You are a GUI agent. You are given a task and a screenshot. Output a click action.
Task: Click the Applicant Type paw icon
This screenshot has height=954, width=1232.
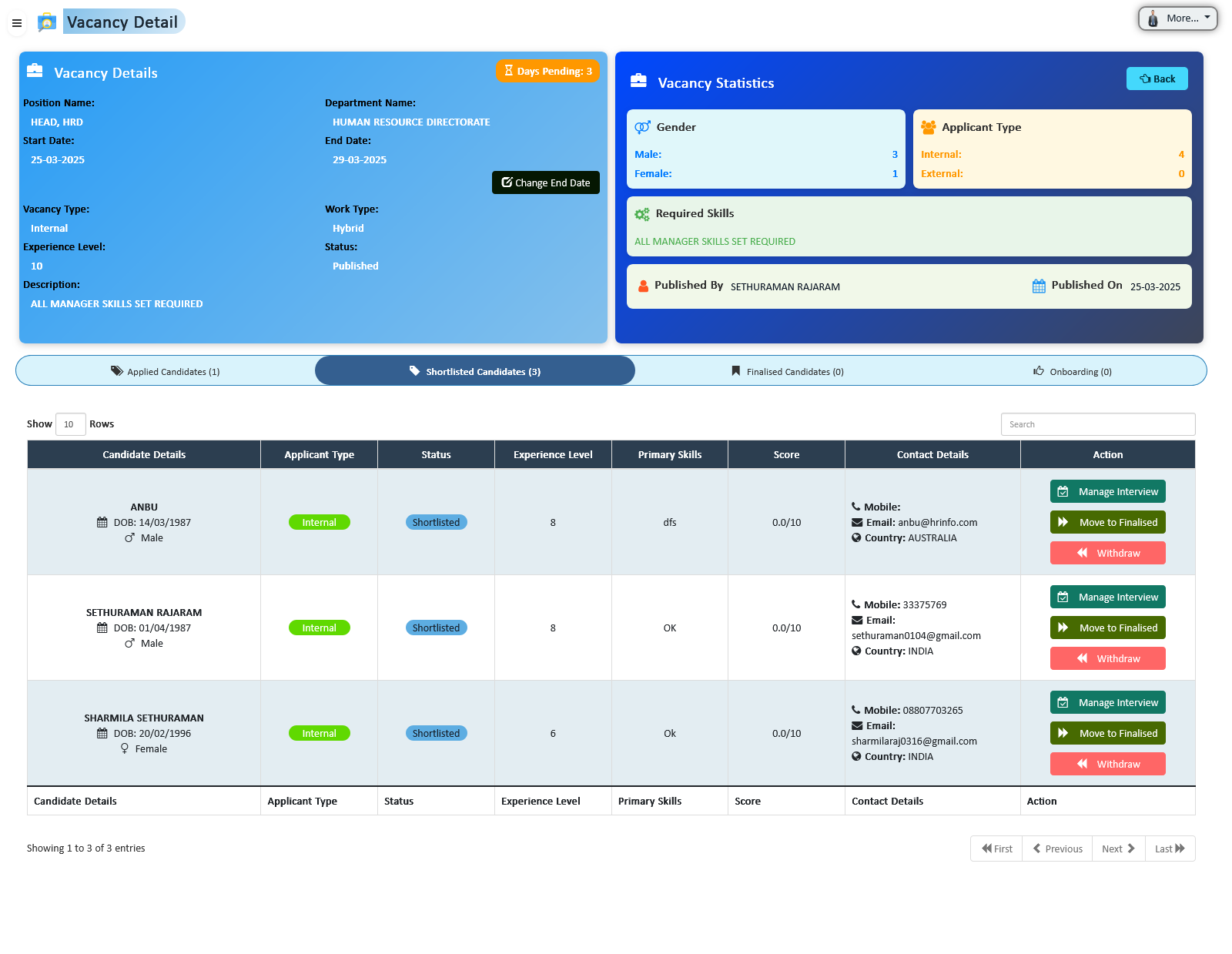(x=929, y=126)
